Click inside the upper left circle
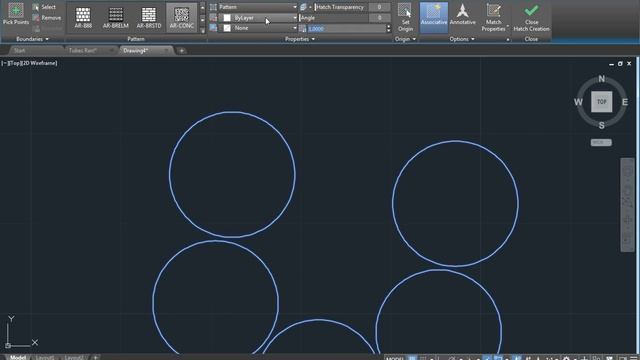 232,175
